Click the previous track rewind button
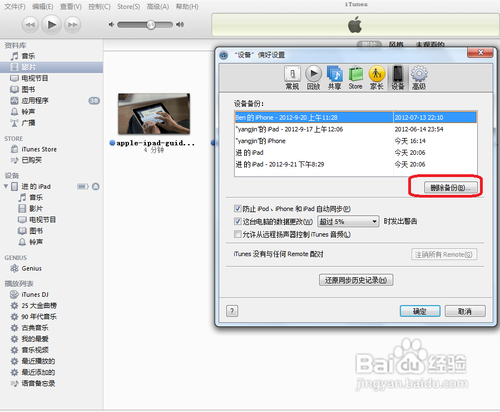500x412 pixels. tap(30, 25)
